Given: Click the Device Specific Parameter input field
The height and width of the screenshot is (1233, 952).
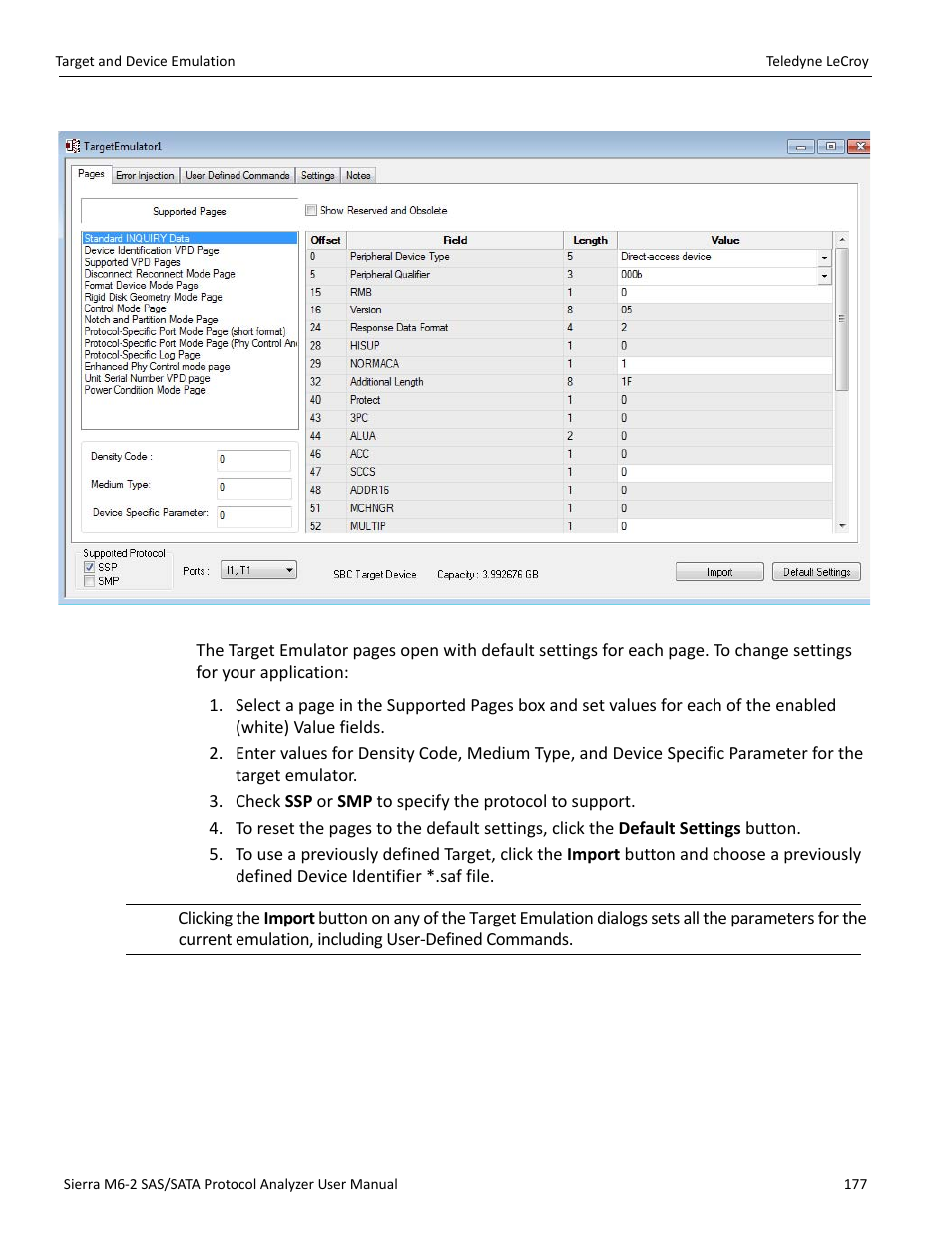Looking at the screenshot, I should point(254,516).
